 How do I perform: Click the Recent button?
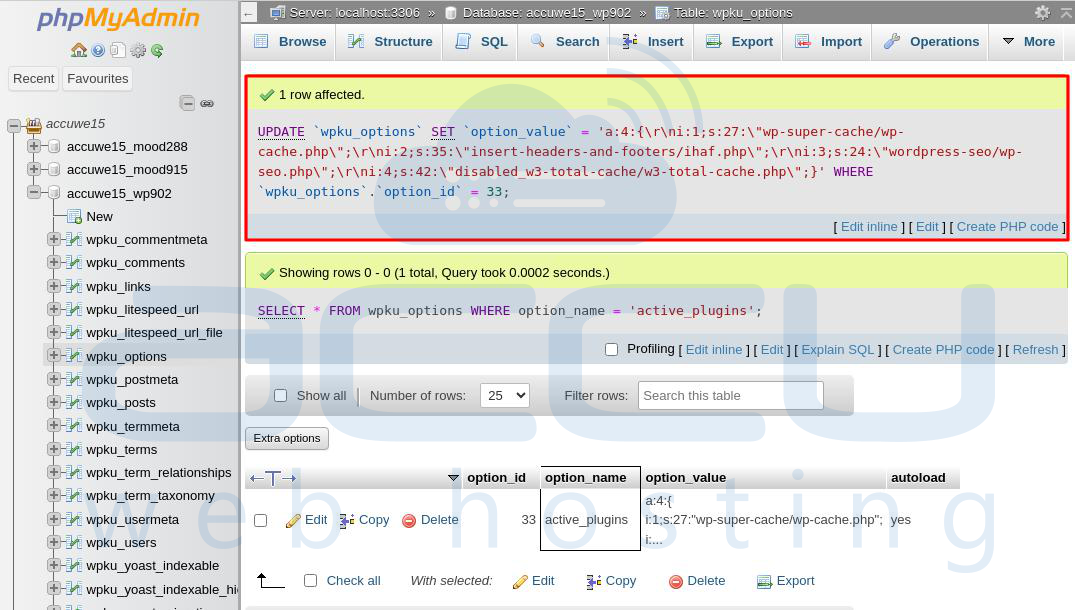(34, 79)
